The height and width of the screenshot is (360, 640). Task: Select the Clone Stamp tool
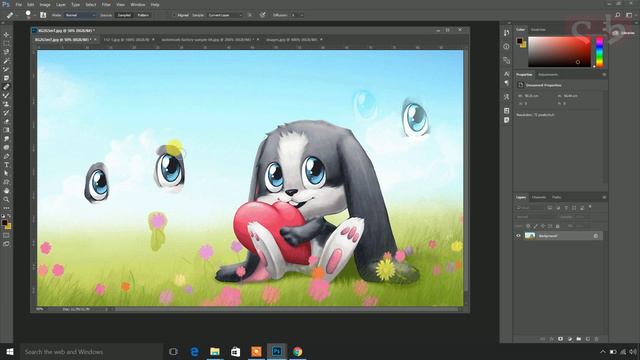tap(6, 104)
